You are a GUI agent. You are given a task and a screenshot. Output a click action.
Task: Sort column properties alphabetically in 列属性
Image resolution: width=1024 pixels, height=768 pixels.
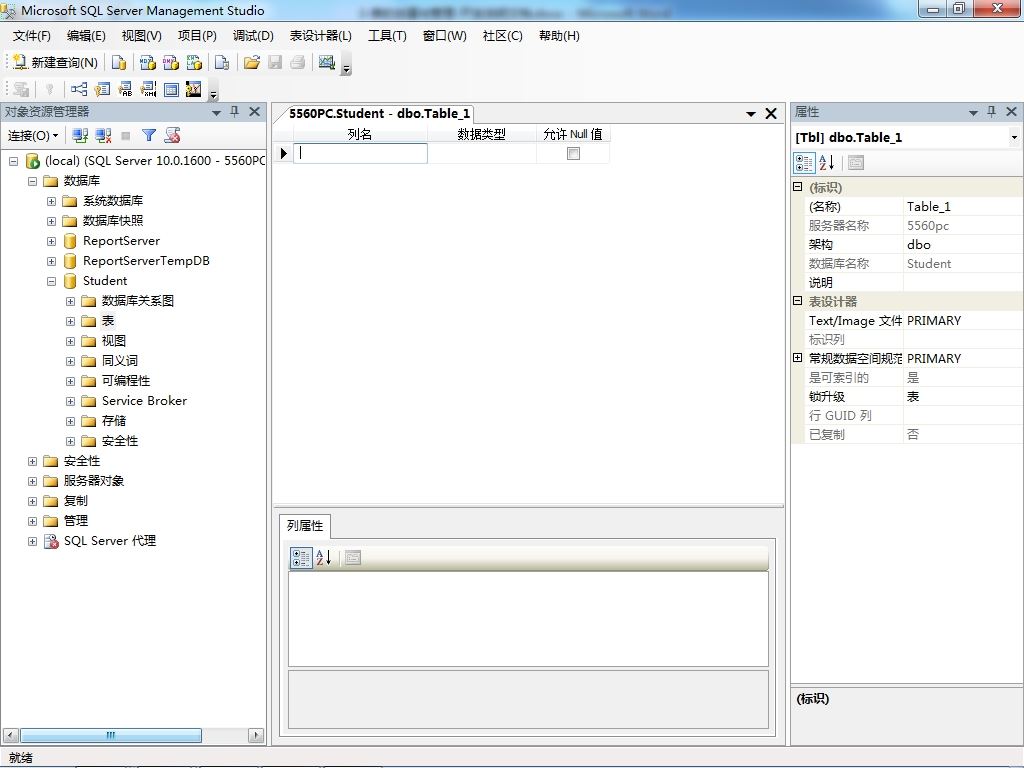click(324, 558)
